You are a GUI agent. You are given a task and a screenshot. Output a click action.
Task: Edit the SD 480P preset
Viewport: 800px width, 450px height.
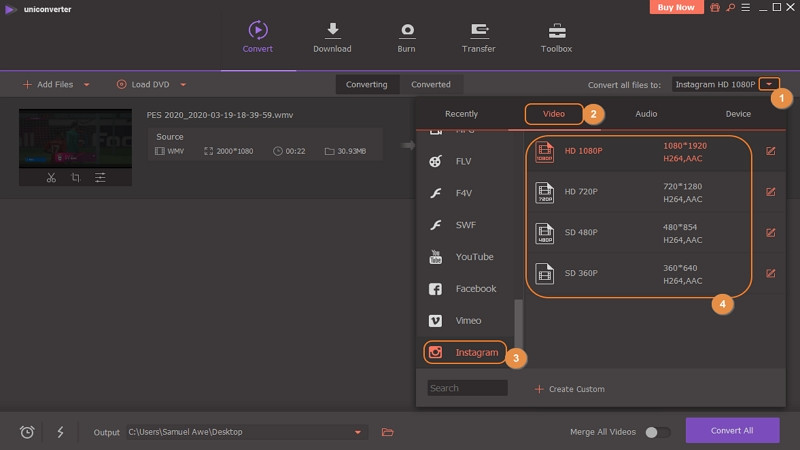coord(770,233)
